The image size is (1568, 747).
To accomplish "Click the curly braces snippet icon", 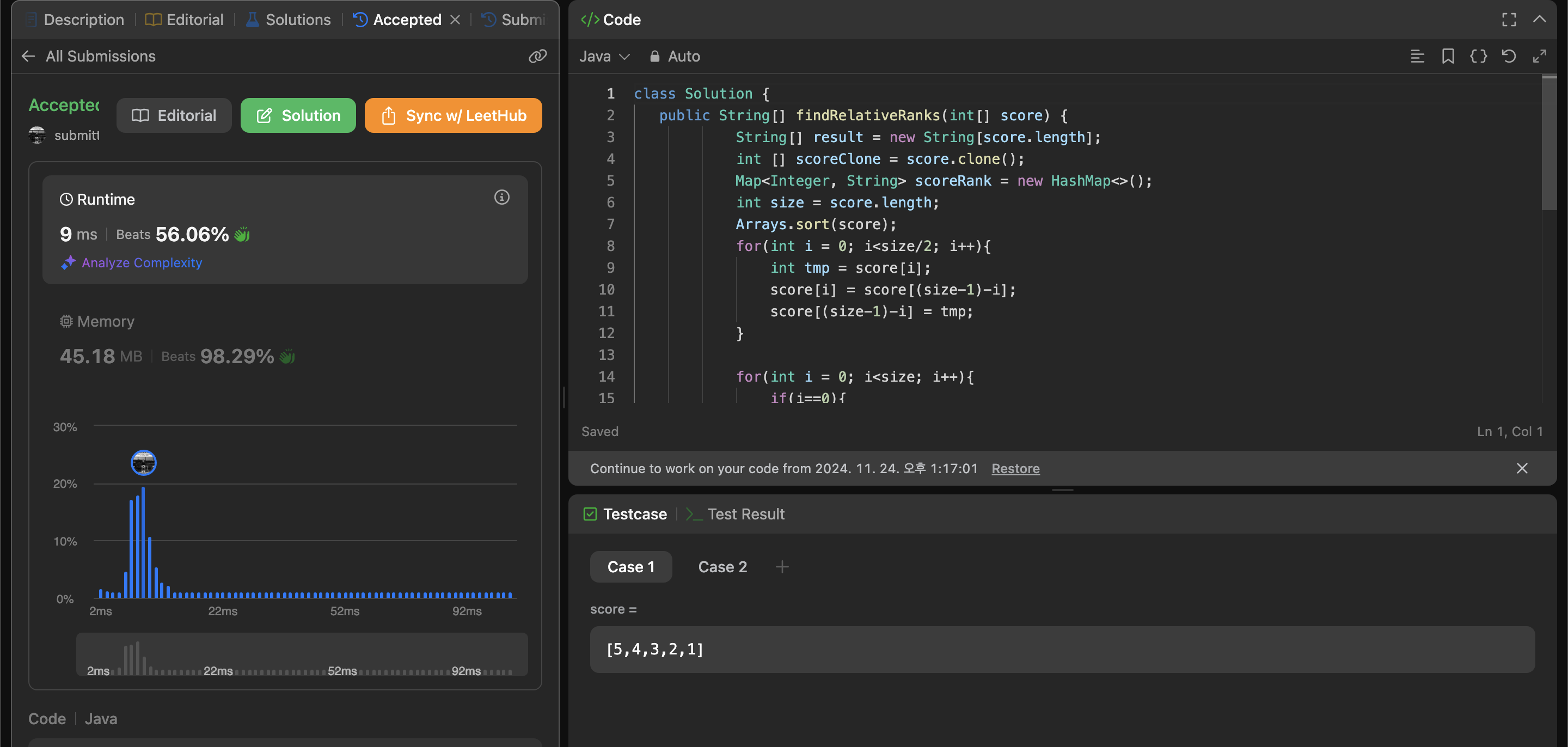I will (1478, 56).
